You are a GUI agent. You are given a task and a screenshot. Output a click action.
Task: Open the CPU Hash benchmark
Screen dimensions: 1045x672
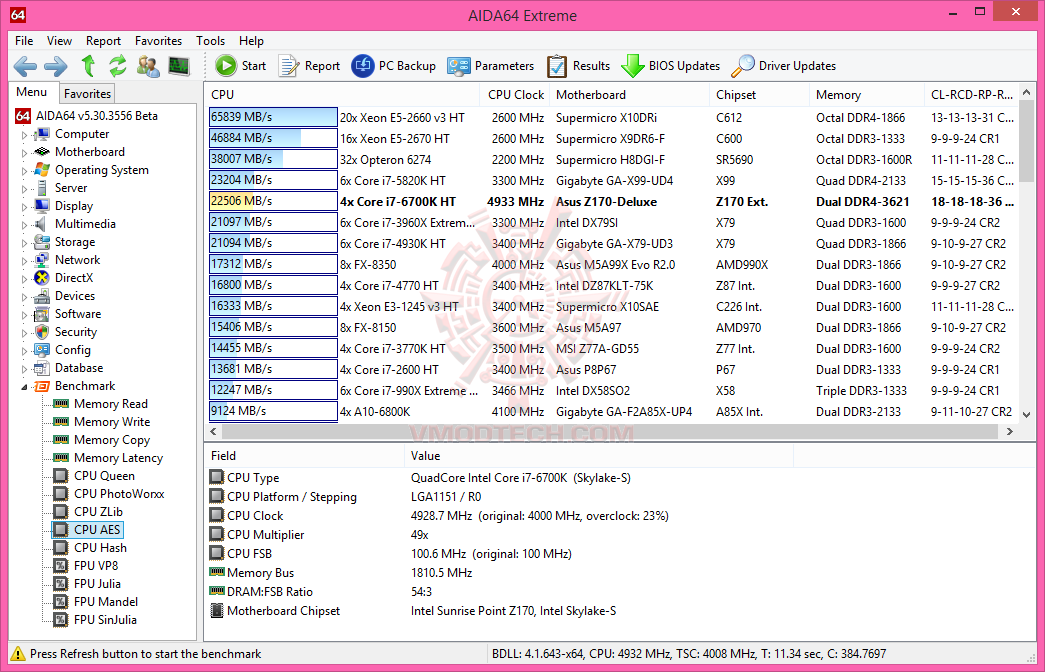pyautogui.click(x=100, y=548)
